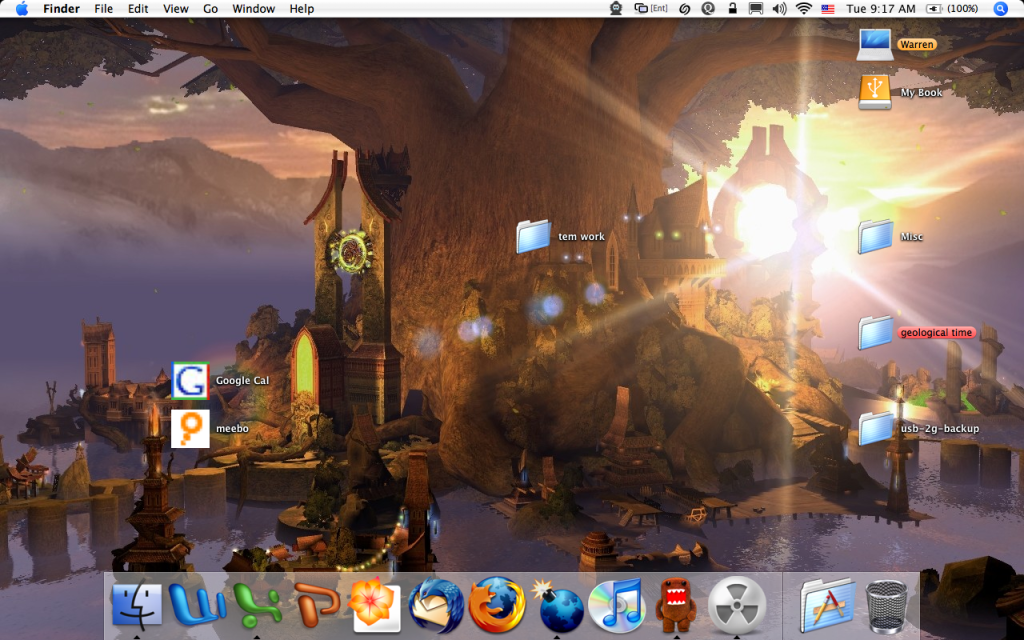Open Finder from the Dock
Image resolution: width=1024 pixels, height=640 pixels.
(137, 605)
